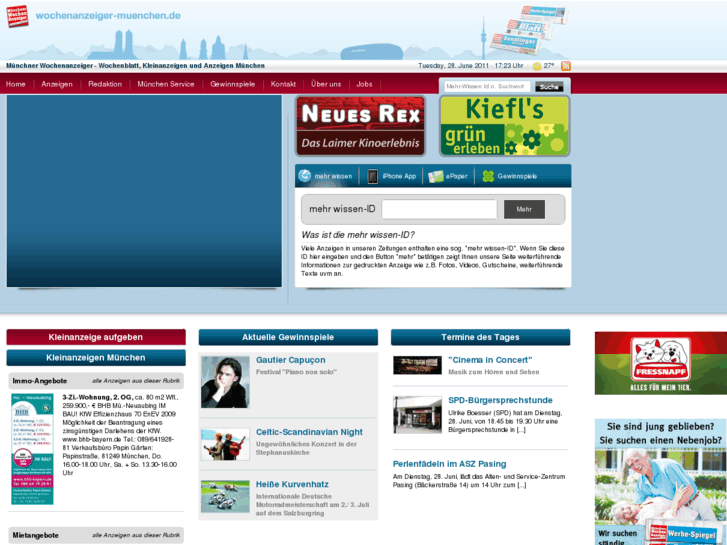Click the sunny weather icon

point(537,66)
